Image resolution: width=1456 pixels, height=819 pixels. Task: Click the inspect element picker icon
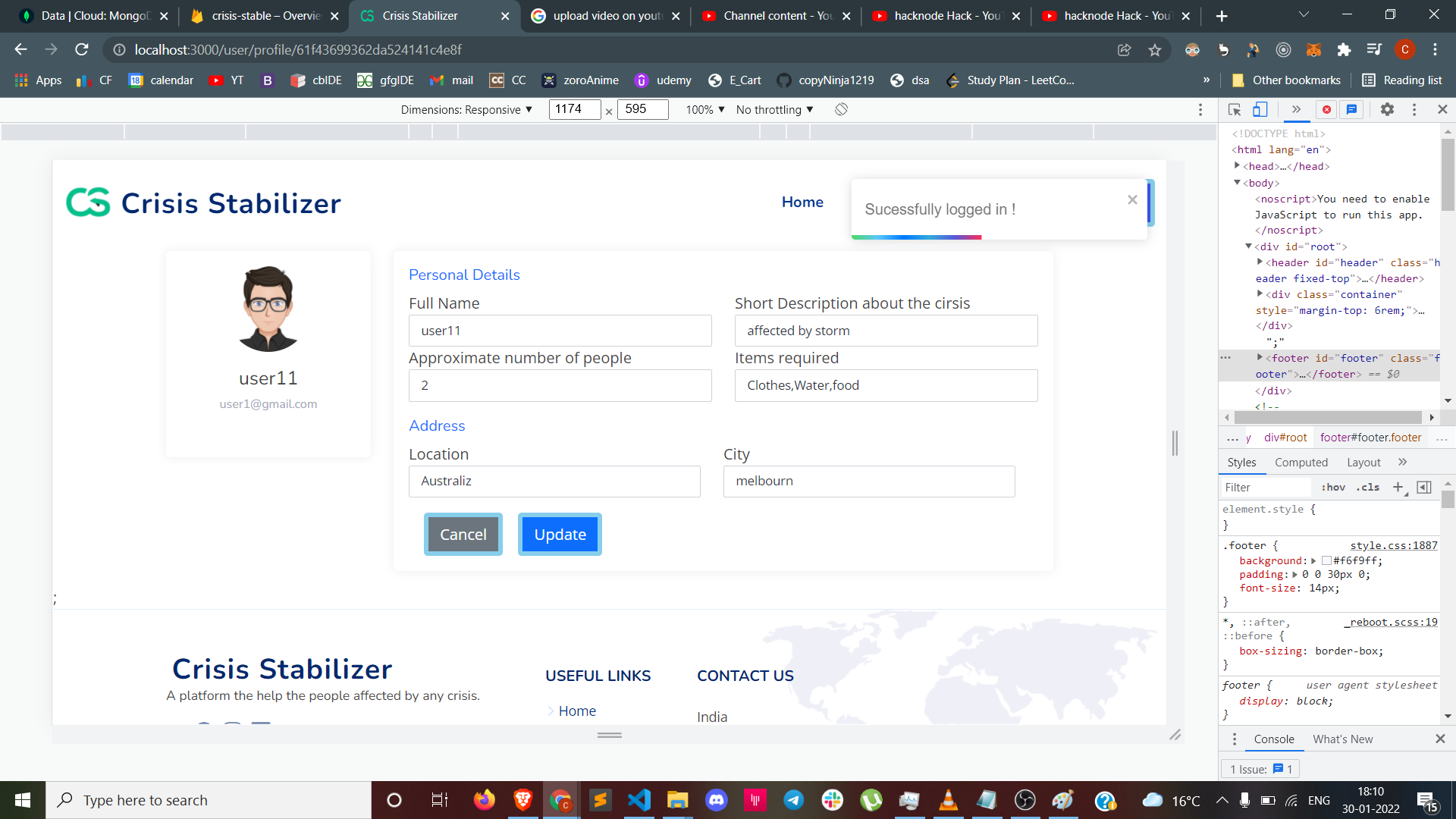point(1235,110)
